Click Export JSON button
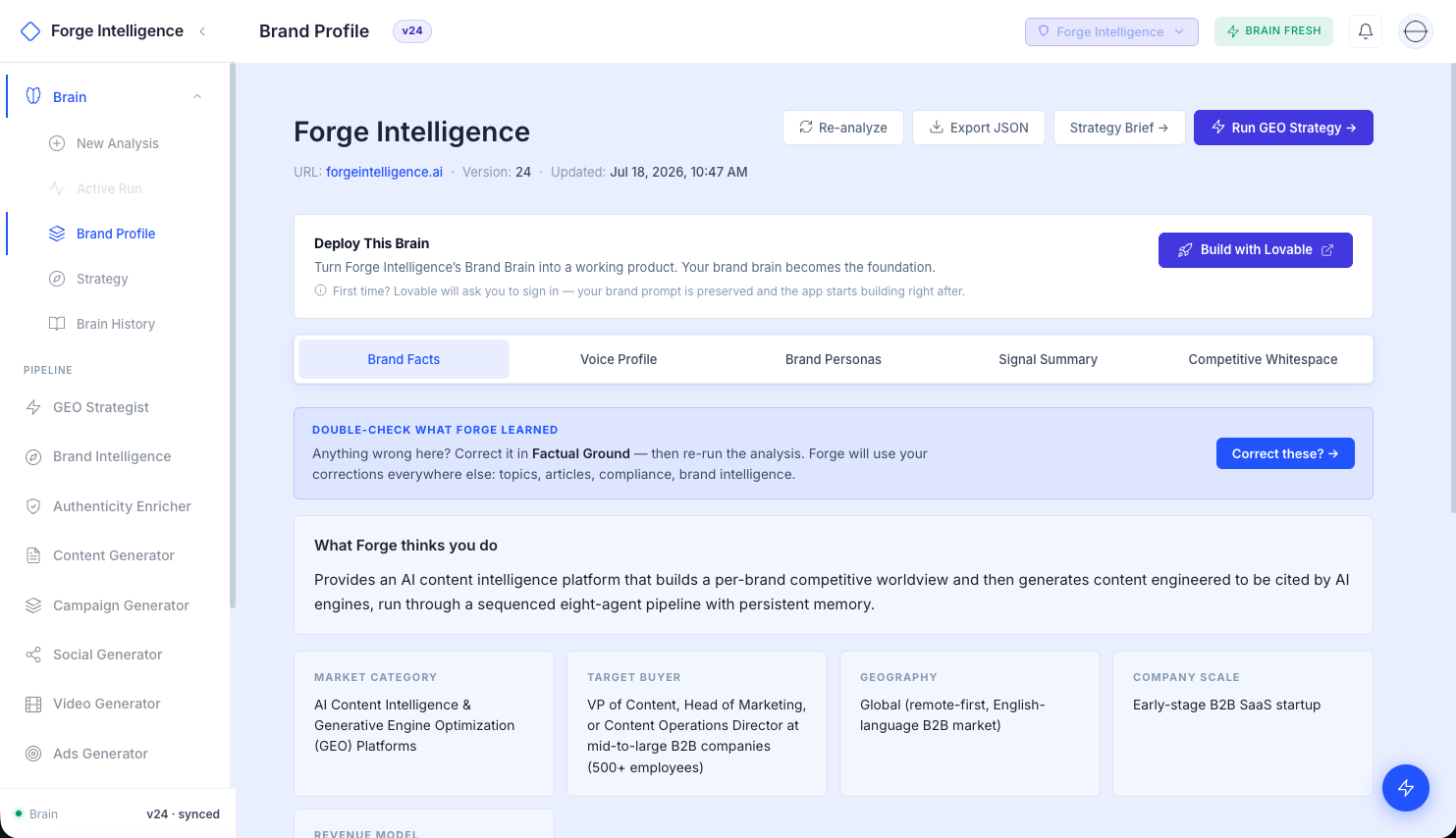The image size is (1456, 838). (979, 128)
